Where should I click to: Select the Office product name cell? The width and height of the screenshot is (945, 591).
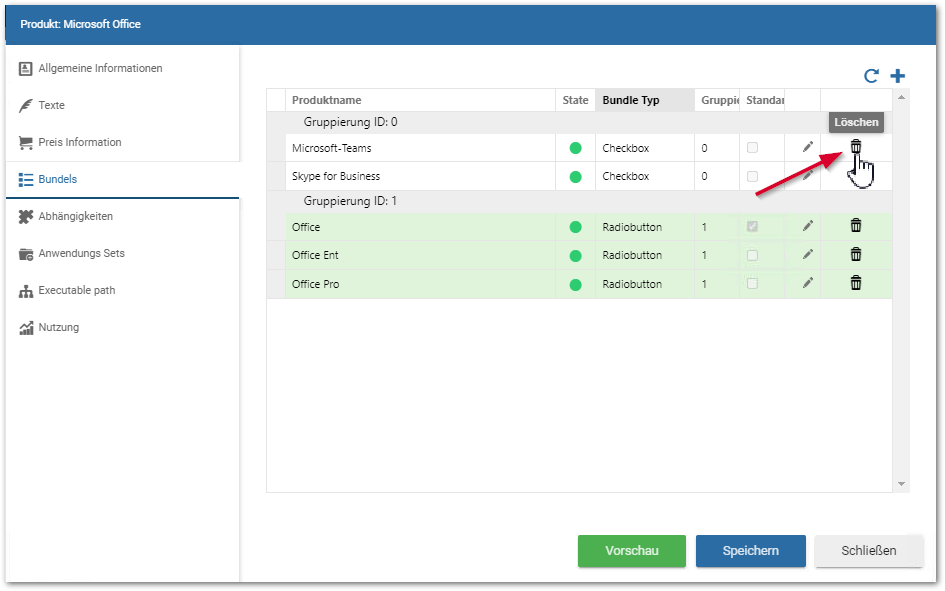point(420,227)
